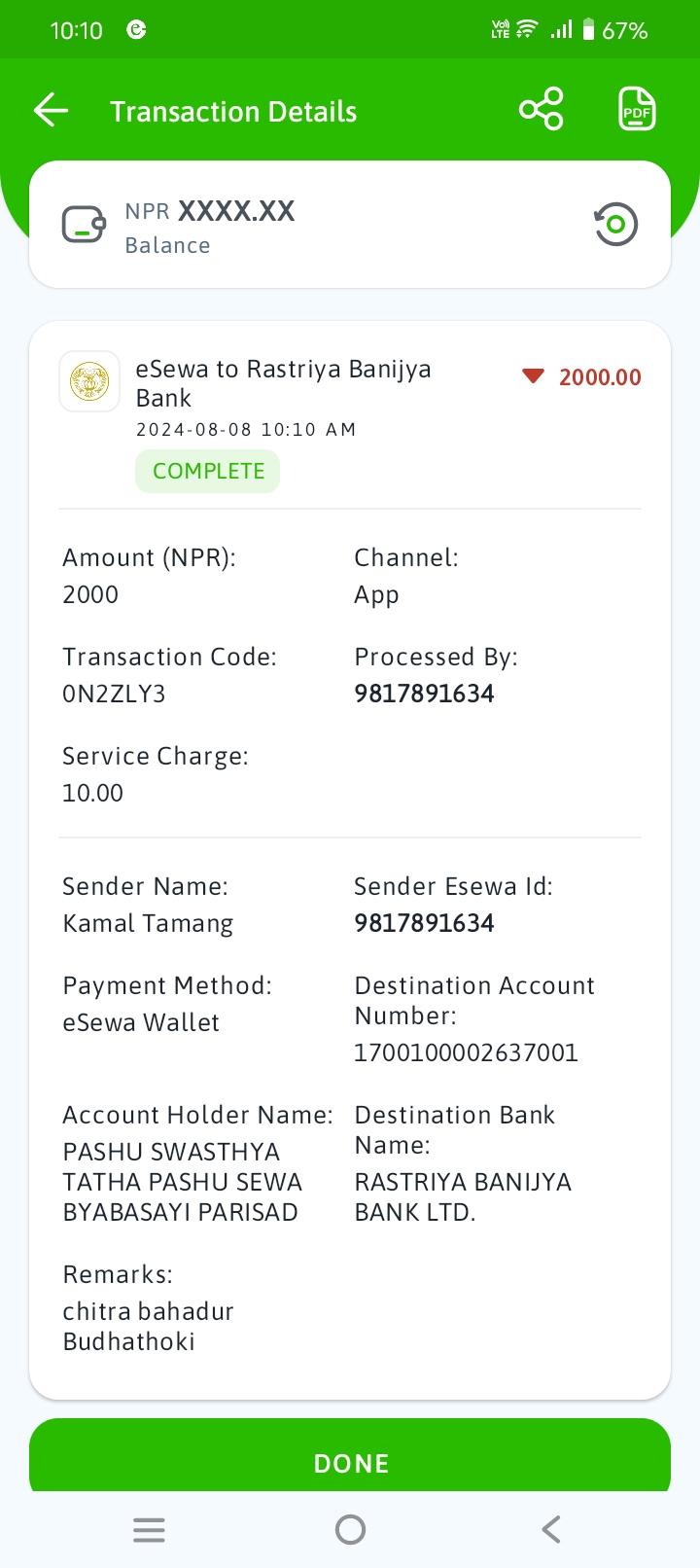Tap the remarks text chitra bahadur Budhathoki
This screenshot has height=1568, width=700.
coord(149,1327)
